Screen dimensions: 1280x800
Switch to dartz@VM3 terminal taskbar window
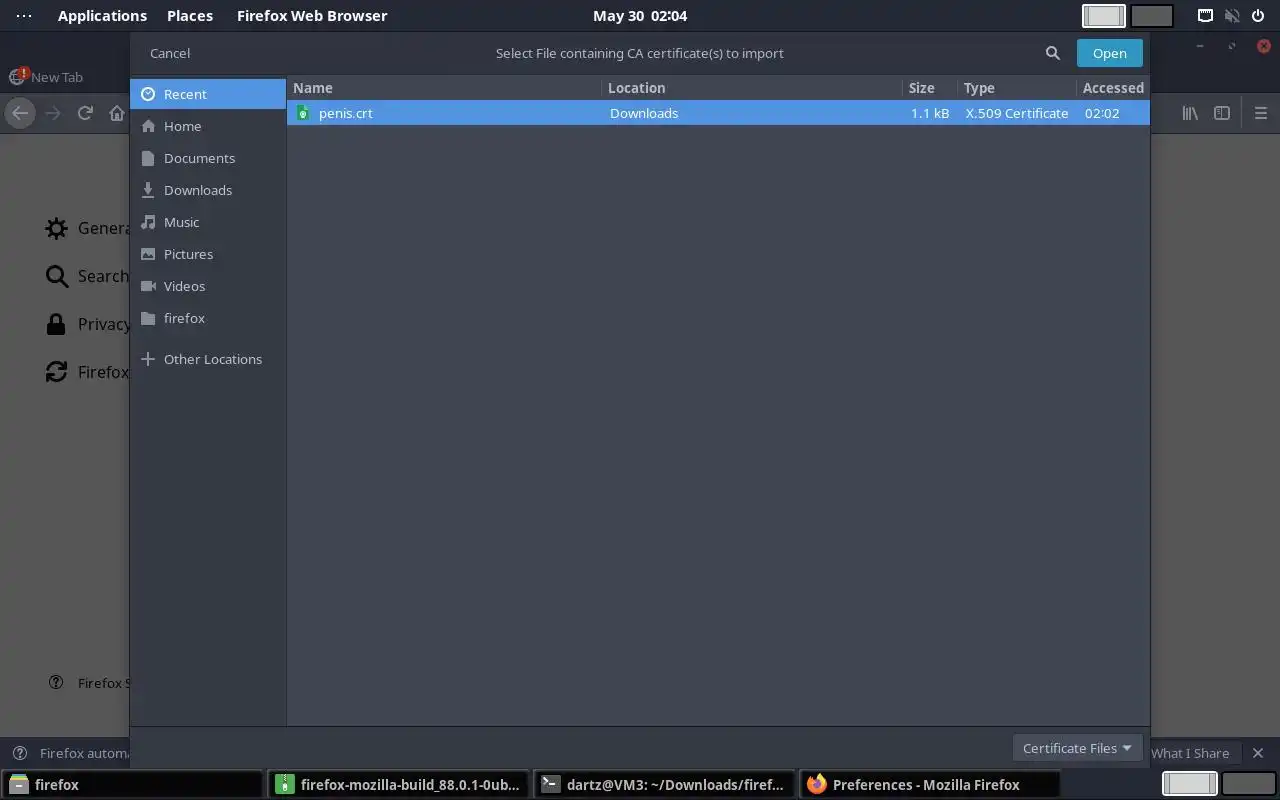tap(665, 784)
